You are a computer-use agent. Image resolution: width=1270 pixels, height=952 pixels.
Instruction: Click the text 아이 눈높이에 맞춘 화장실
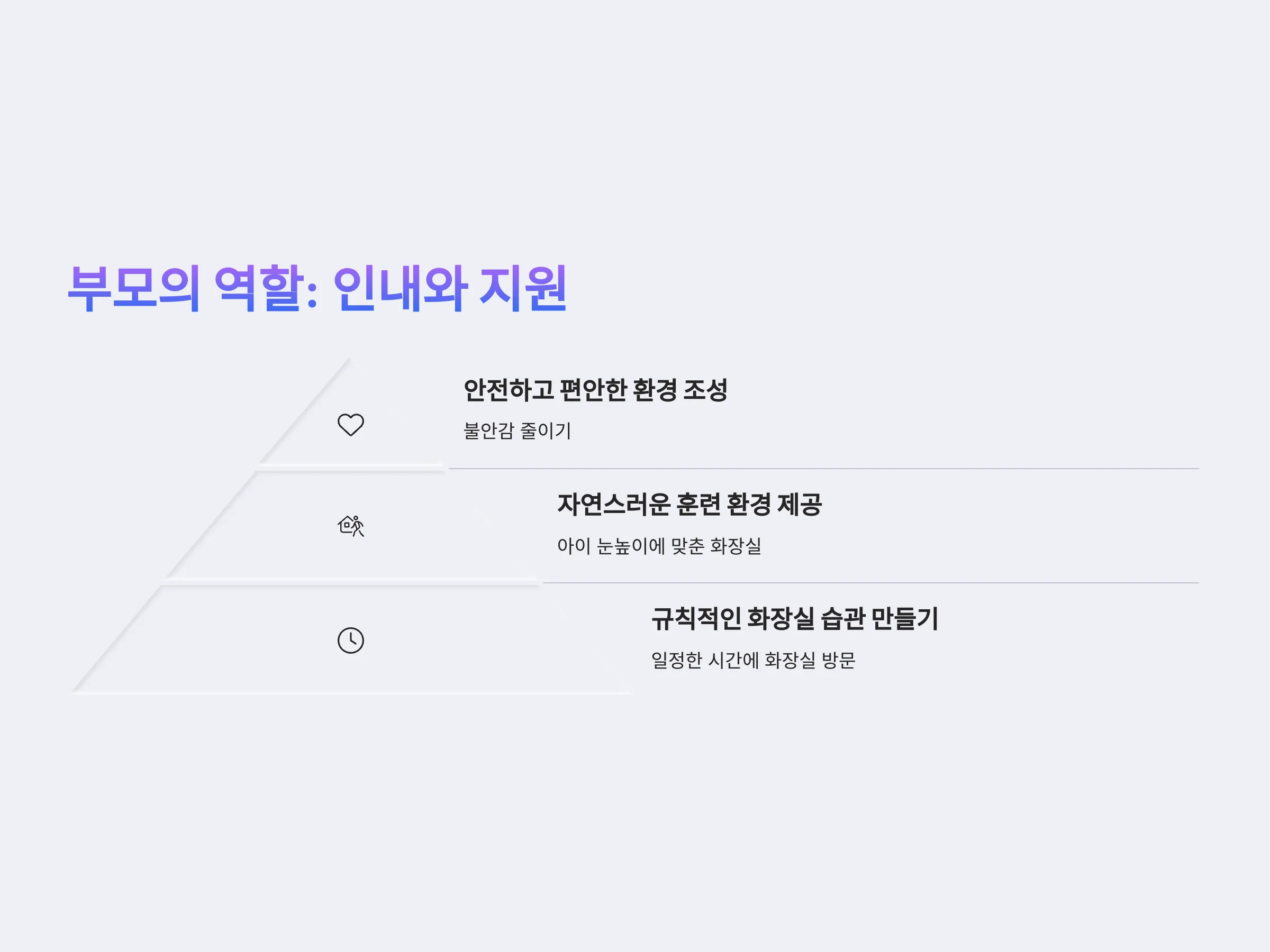(x=659, y=545)
